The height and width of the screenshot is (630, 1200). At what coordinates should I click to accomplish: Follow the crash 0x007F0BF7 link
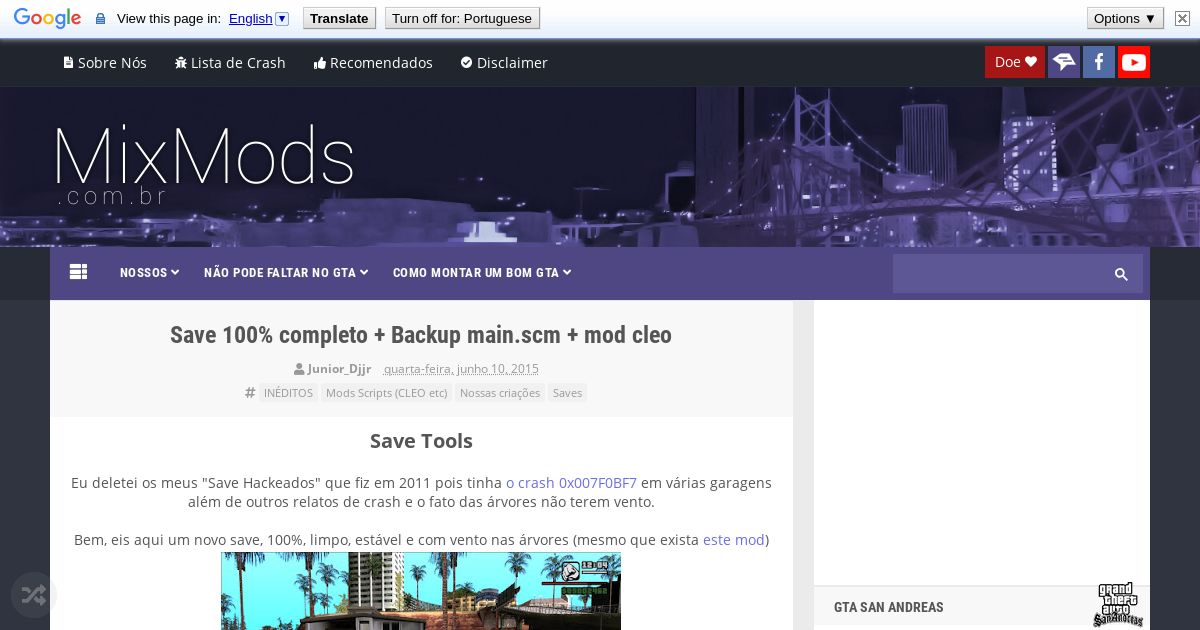click(571, 483)
